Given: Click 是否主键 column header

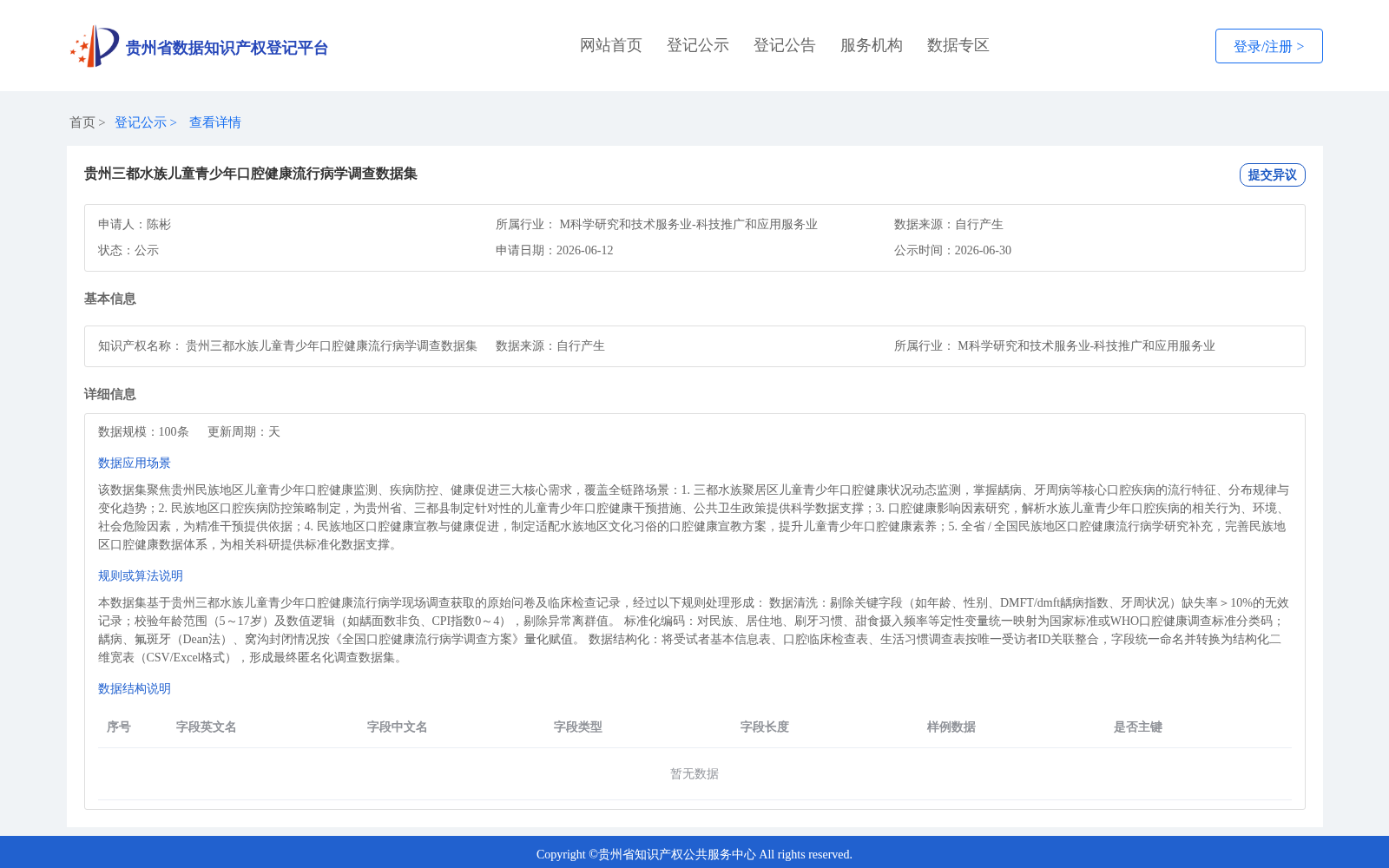Looking at the screenshot, I should pyautogui.click(x=1138, y=727).
